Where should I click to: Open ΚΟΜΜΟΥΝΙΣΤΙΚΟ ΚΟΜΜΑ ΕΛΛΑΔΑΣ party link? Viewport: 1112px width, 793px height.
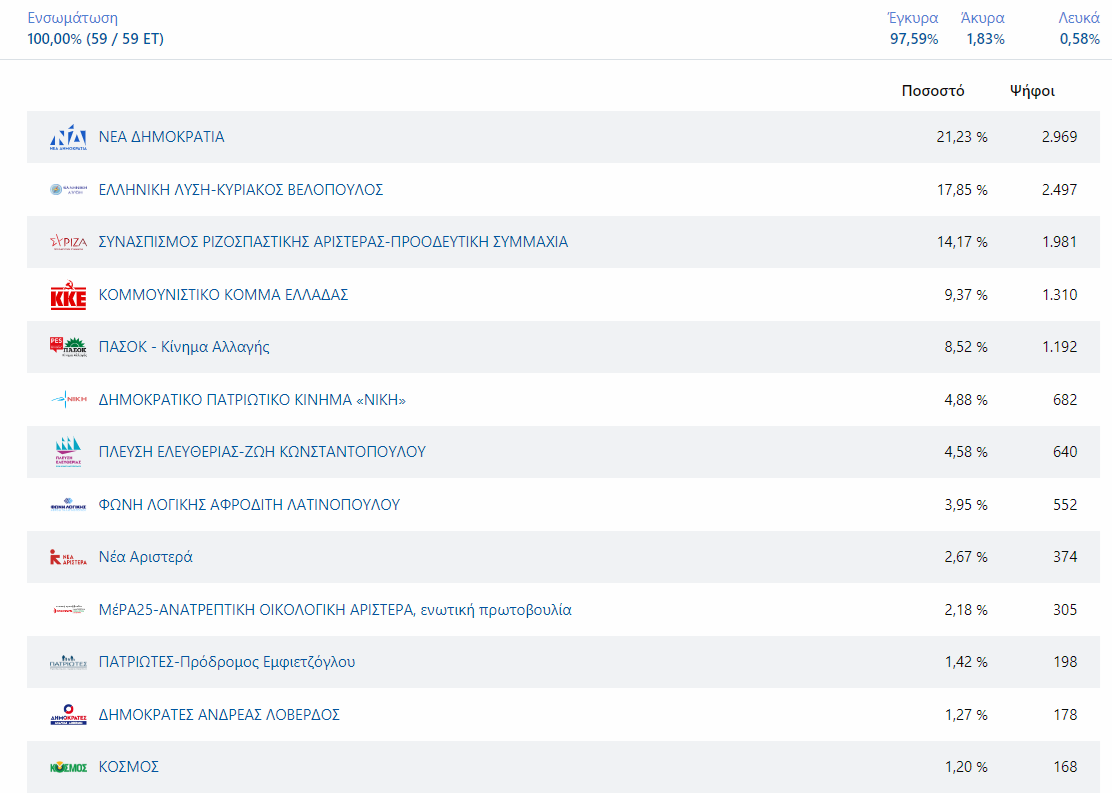(x=223, y=294)
